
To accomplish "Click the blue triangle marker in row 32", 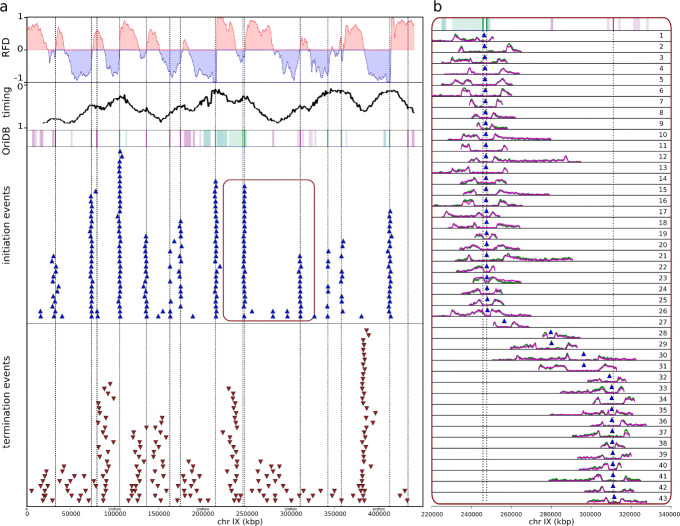I will (x=609, y=376).
